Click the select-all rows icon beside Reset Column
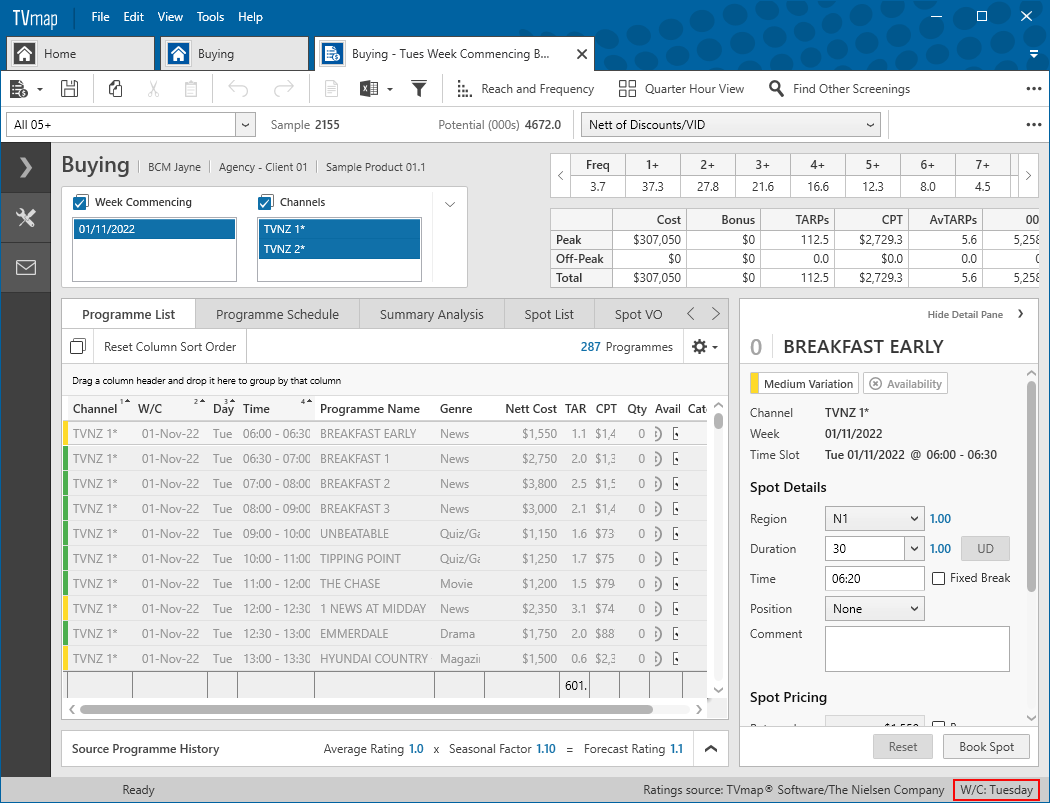1050x803 pixels. coord(78,346)
